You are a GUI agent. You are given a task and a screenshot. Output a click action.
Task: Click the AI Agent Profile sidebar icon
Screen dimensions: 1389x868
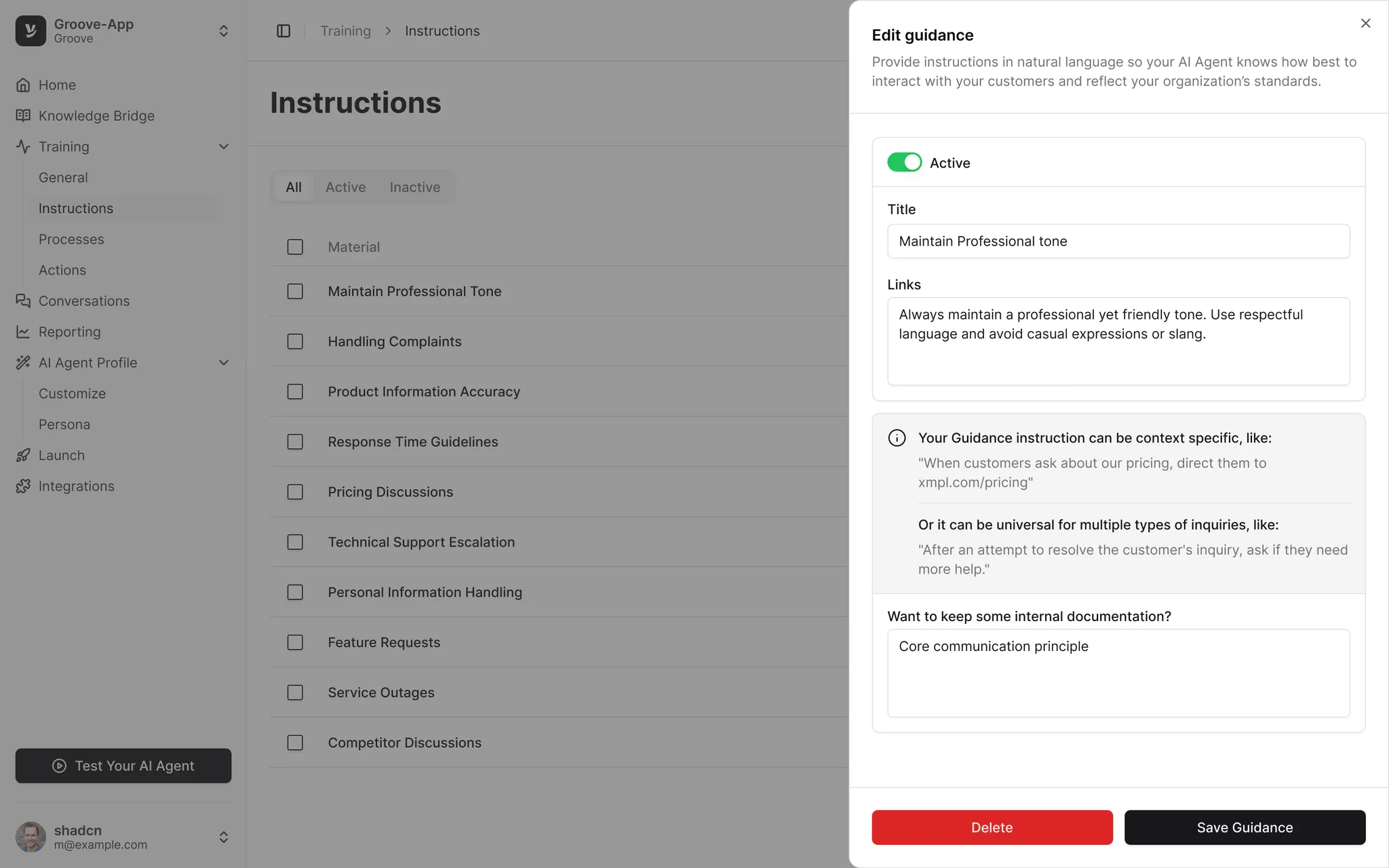(22, 362)
